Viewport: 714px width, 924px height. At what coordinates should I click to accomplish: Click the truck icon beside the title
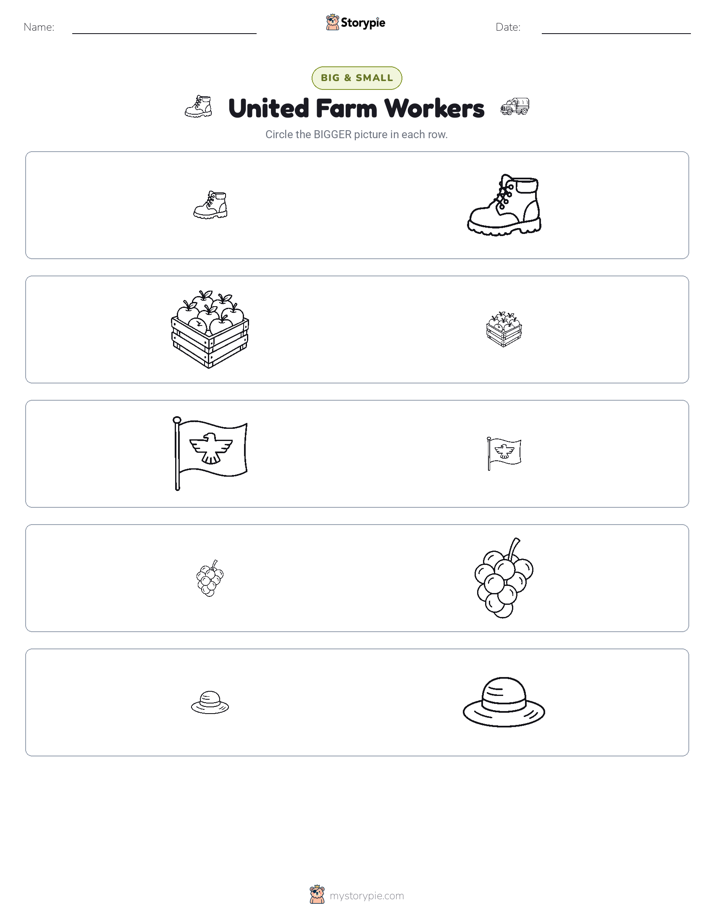[515, 107]
